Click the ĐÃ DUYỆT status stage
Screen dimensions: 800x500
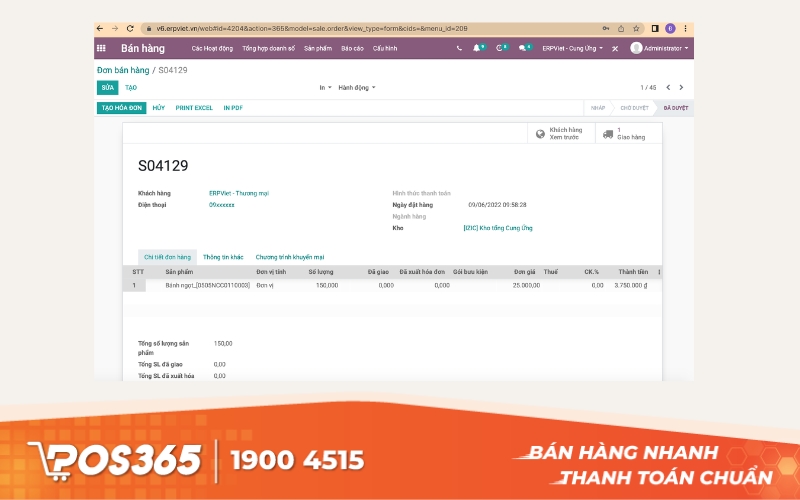click(x=676, y=108)
